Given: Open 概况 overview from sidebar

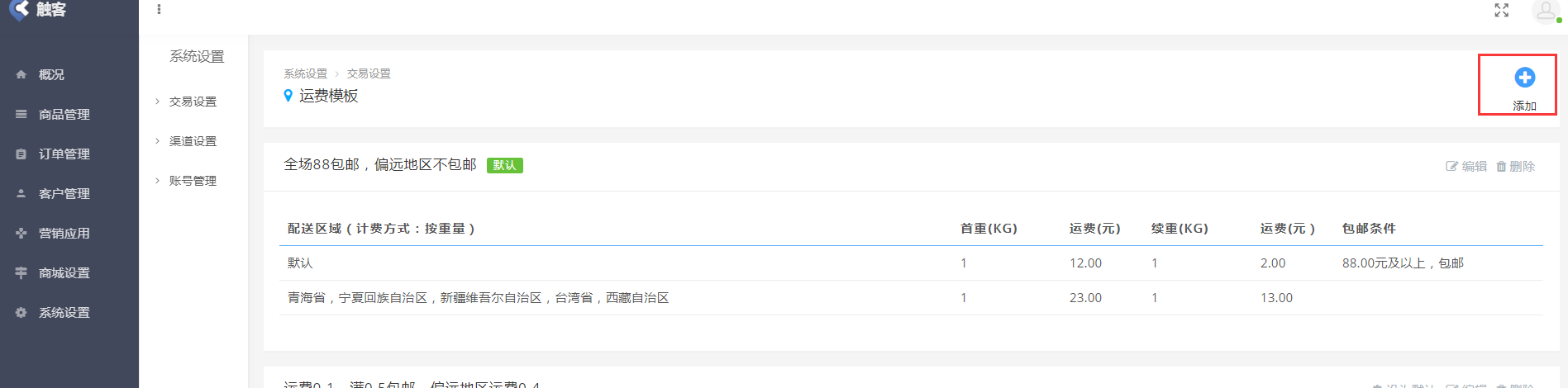Looking at the screenshot, I should click(x=51, y=74).
